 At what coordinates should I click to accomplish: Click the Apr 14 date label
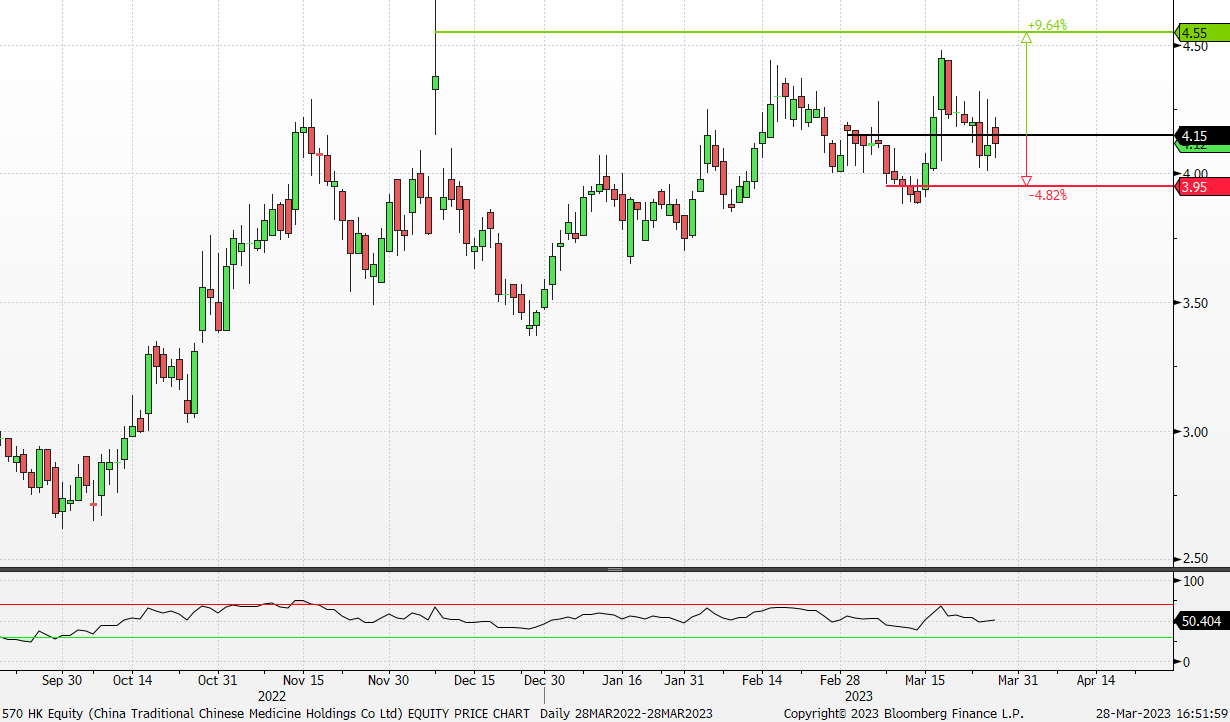pyautogui.click(x=1096, y=681)
